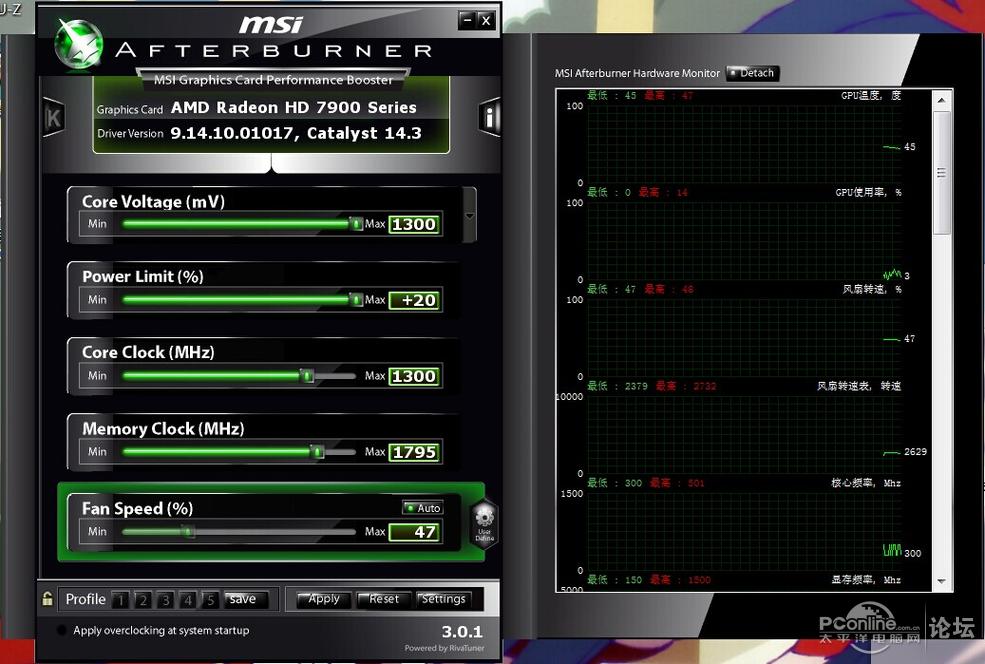Image resolution: width=985 pixels, height=664 pixels.
Task: Minimize the Afterburner window
Action: tap(467, 20)
